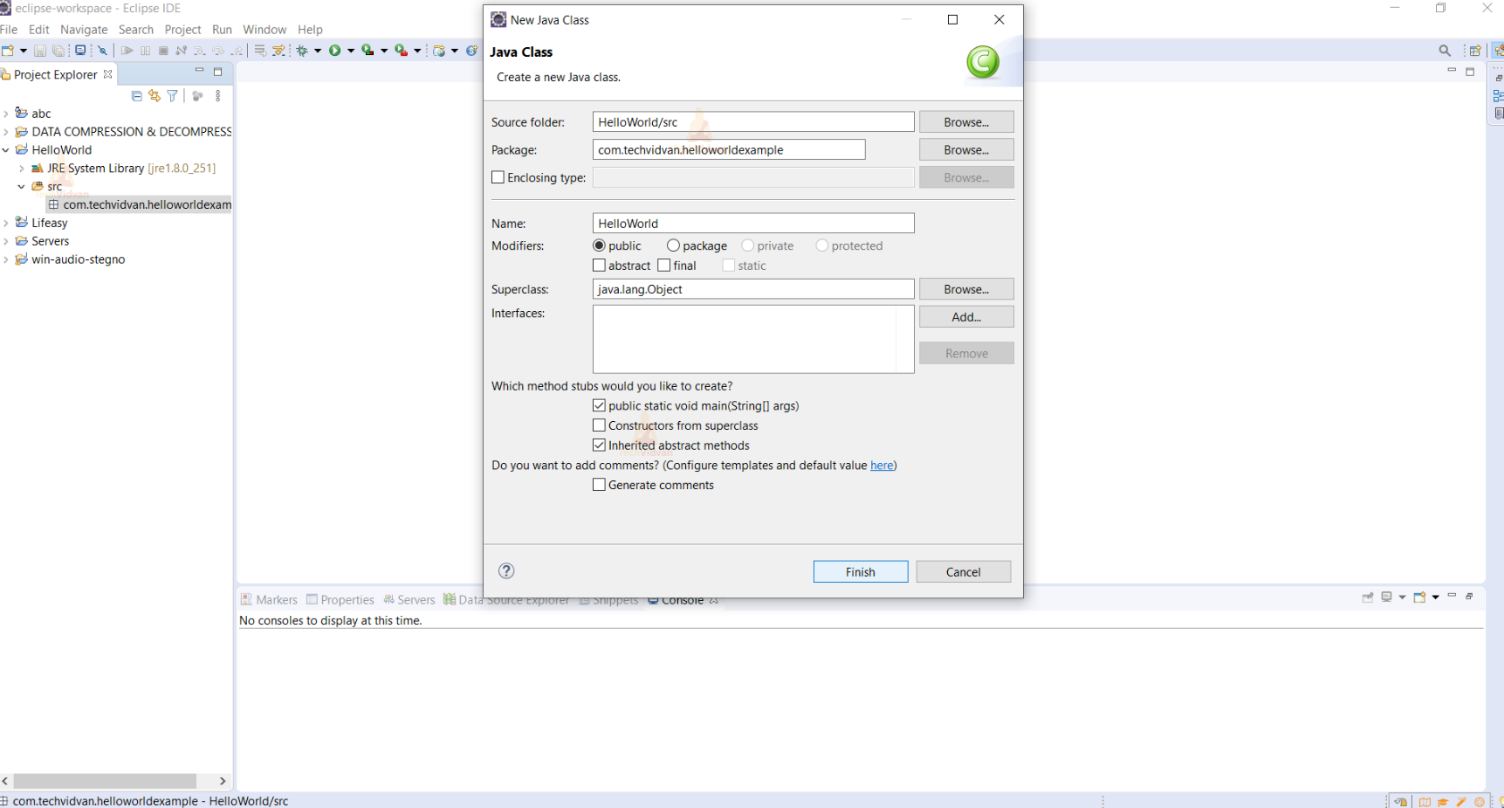Expand the Lifeasy project node

click(6, 223)
